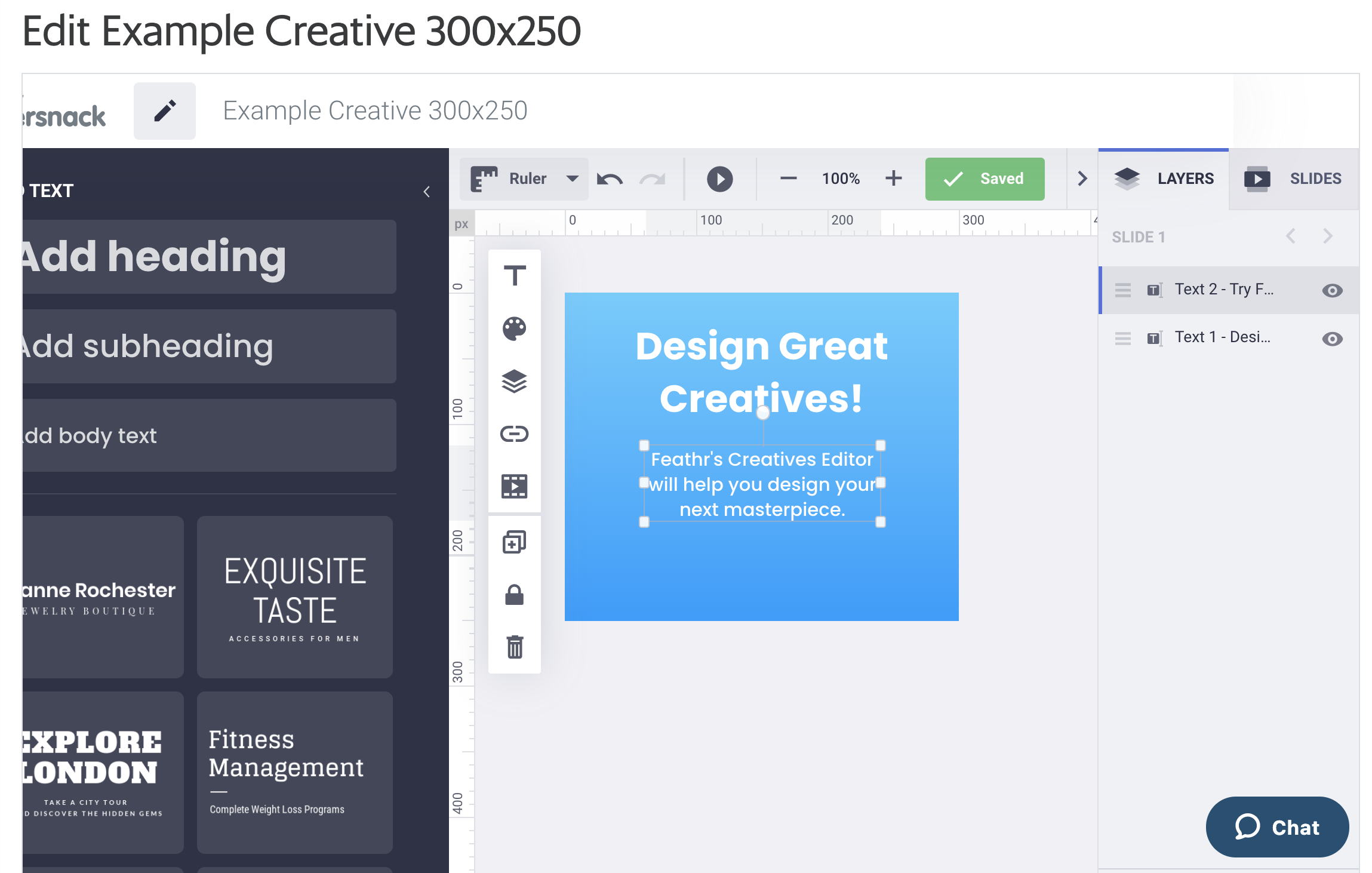This screenshot has height=873, width=1372.
Task: Lock the selected element
Action: point(515,595)
